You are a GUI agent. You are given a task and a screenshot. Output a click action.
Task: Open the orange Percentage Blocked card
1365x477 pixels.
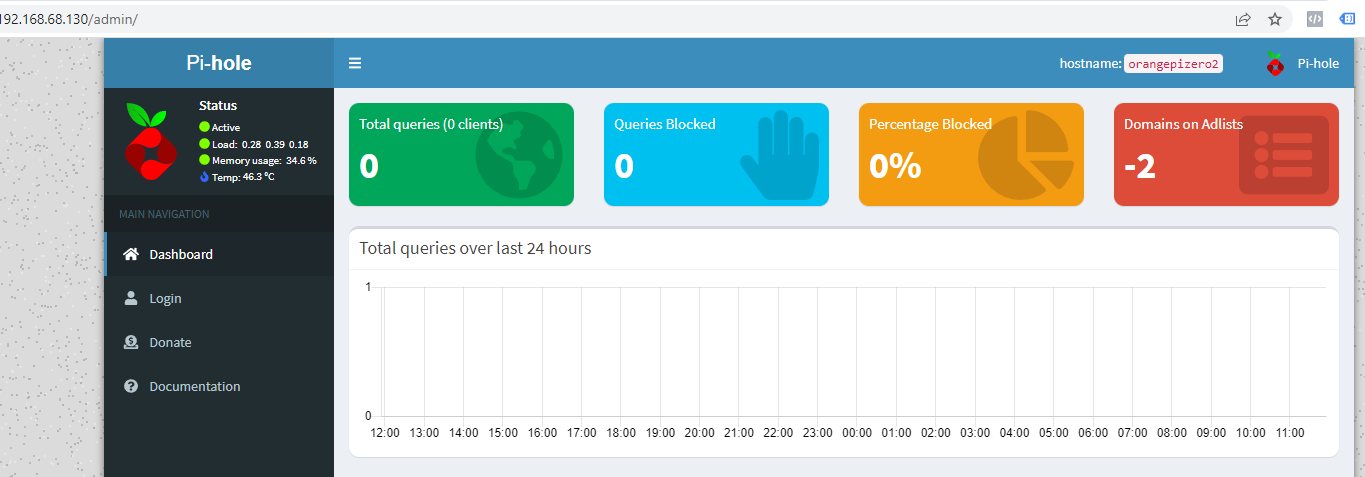(971, 154)
